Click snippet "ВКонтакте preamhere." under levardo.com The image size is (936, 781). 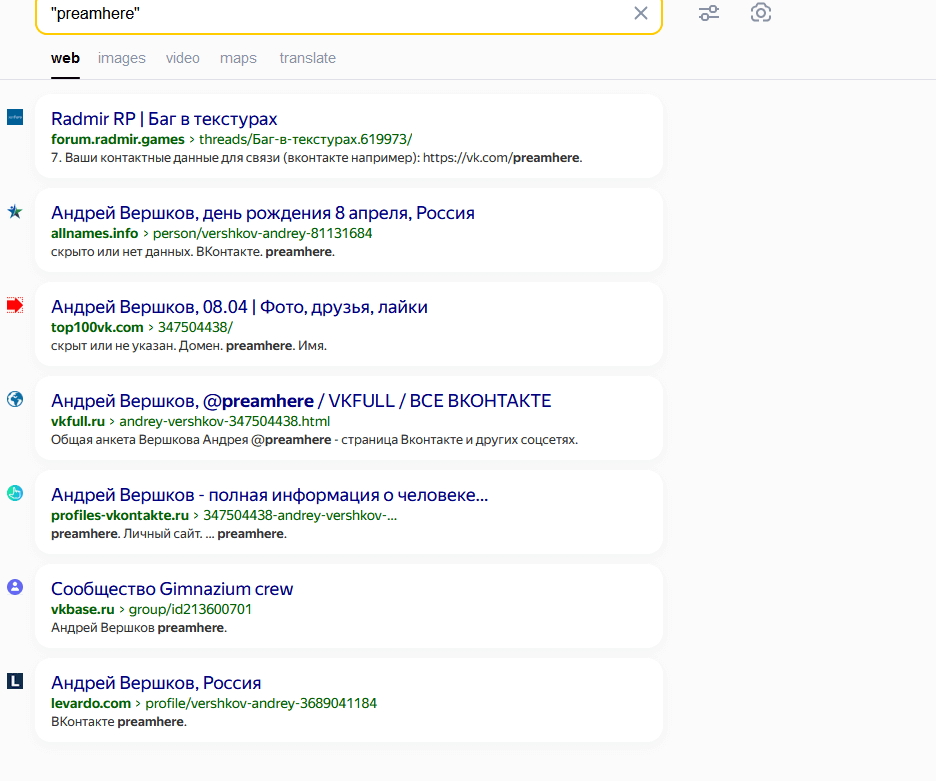[x=119, y=722]
